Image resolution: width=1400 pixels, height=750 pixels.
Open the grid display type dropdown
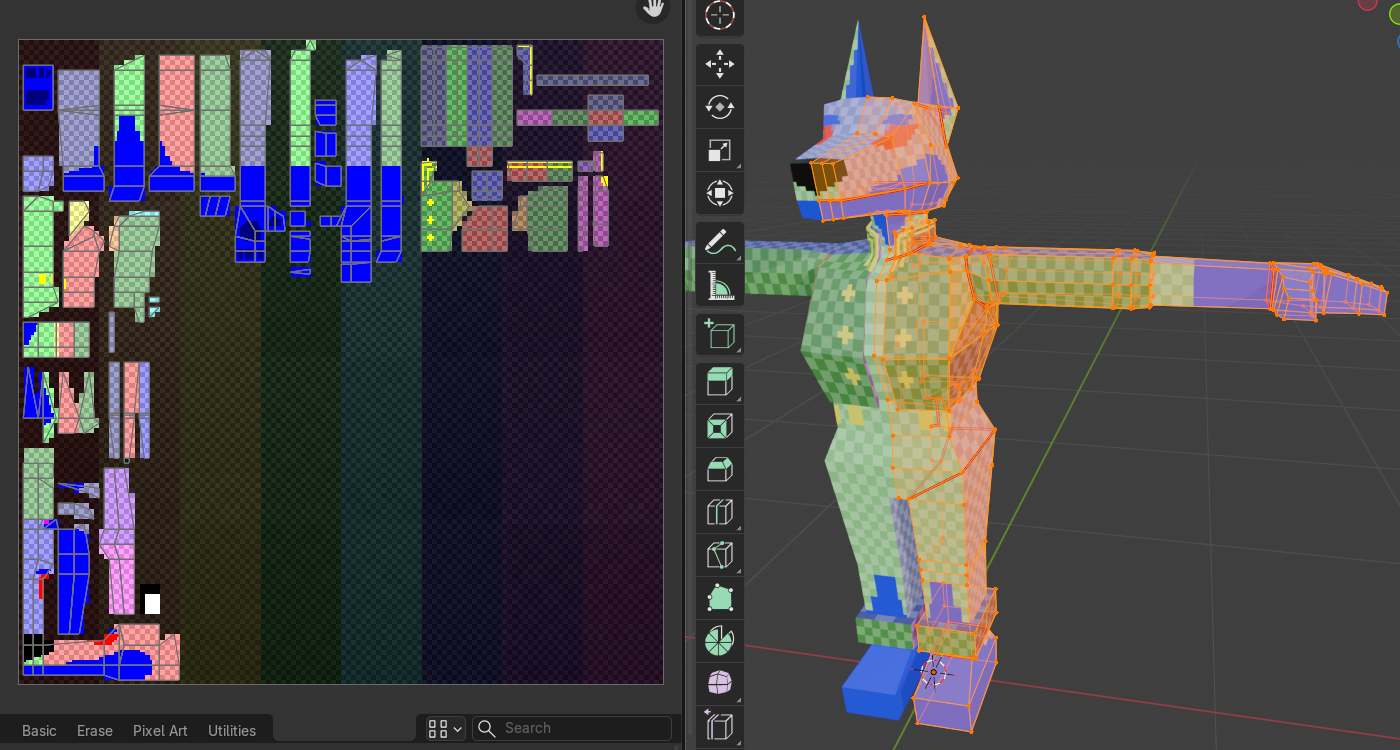[x=444, y=728]
